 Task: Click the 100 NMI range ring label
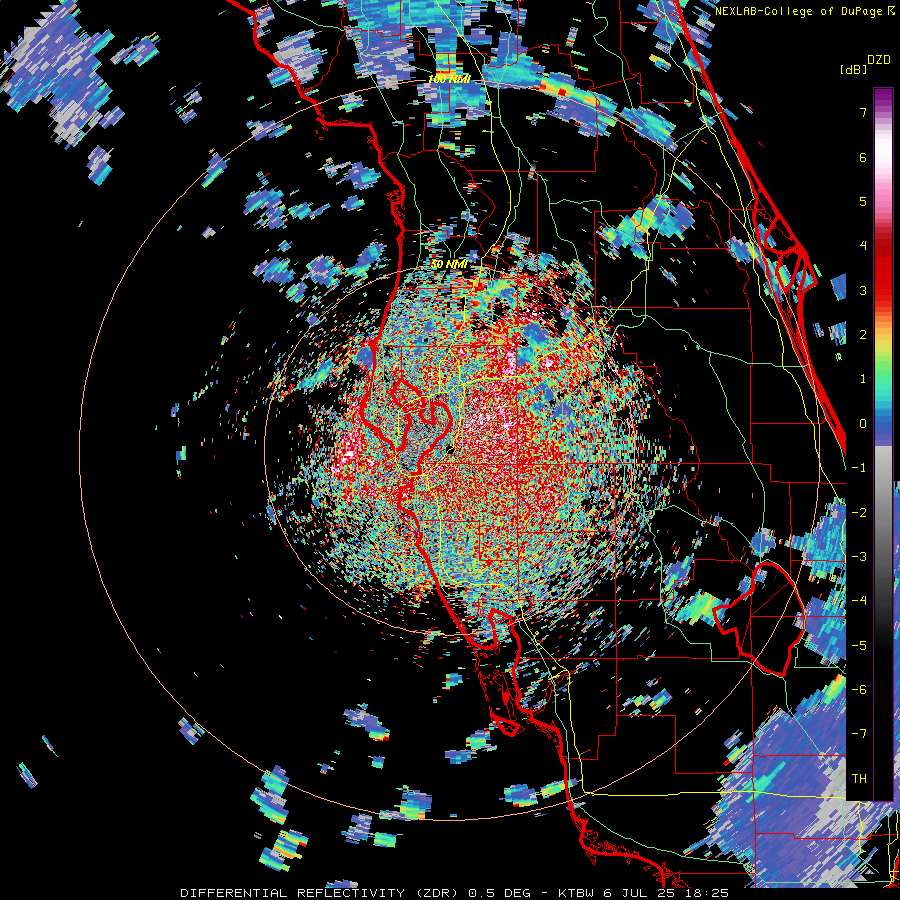pyautogui.click(x=449, y=79)
